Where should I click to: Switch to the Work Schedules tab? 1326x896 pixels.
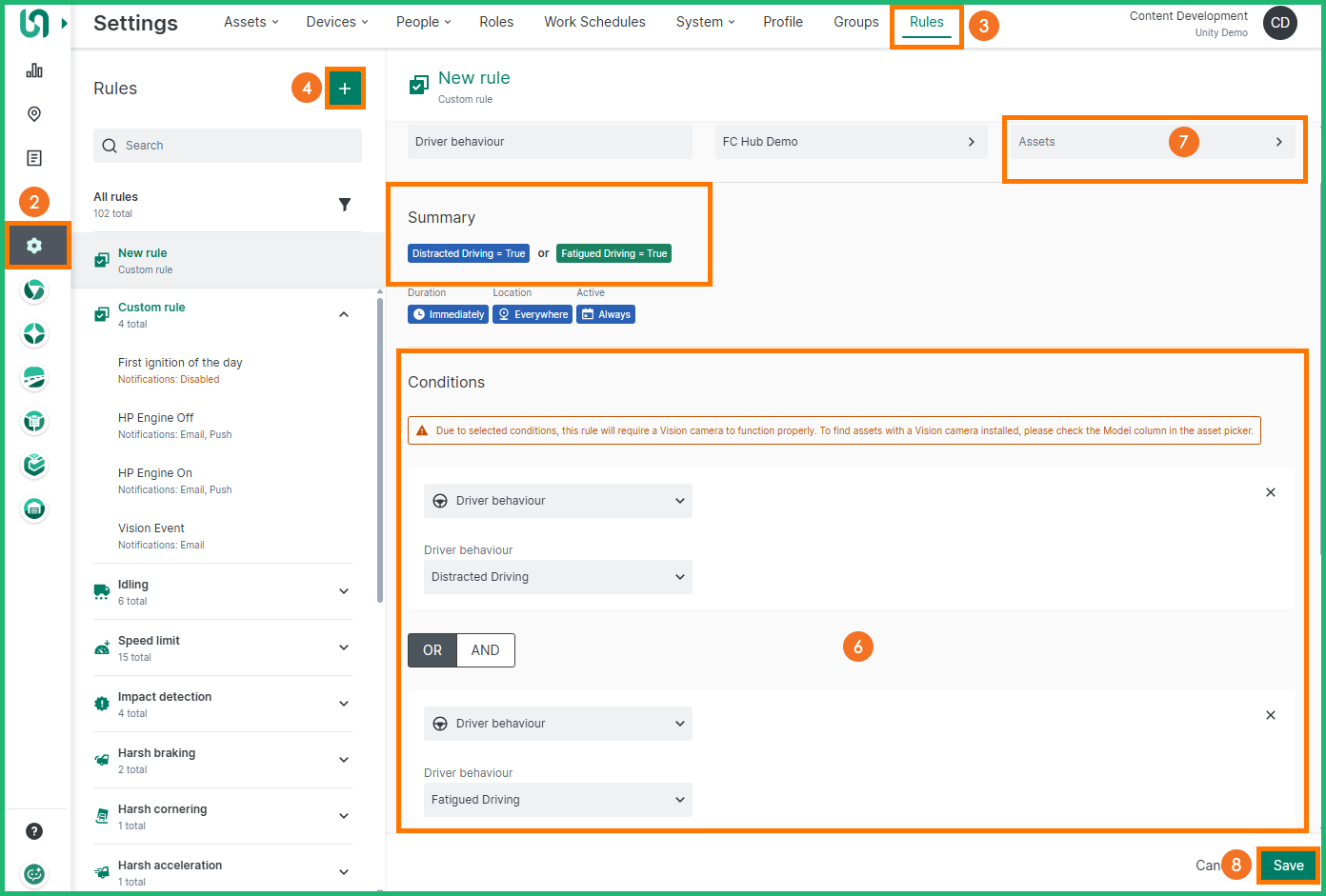[594, 22]
